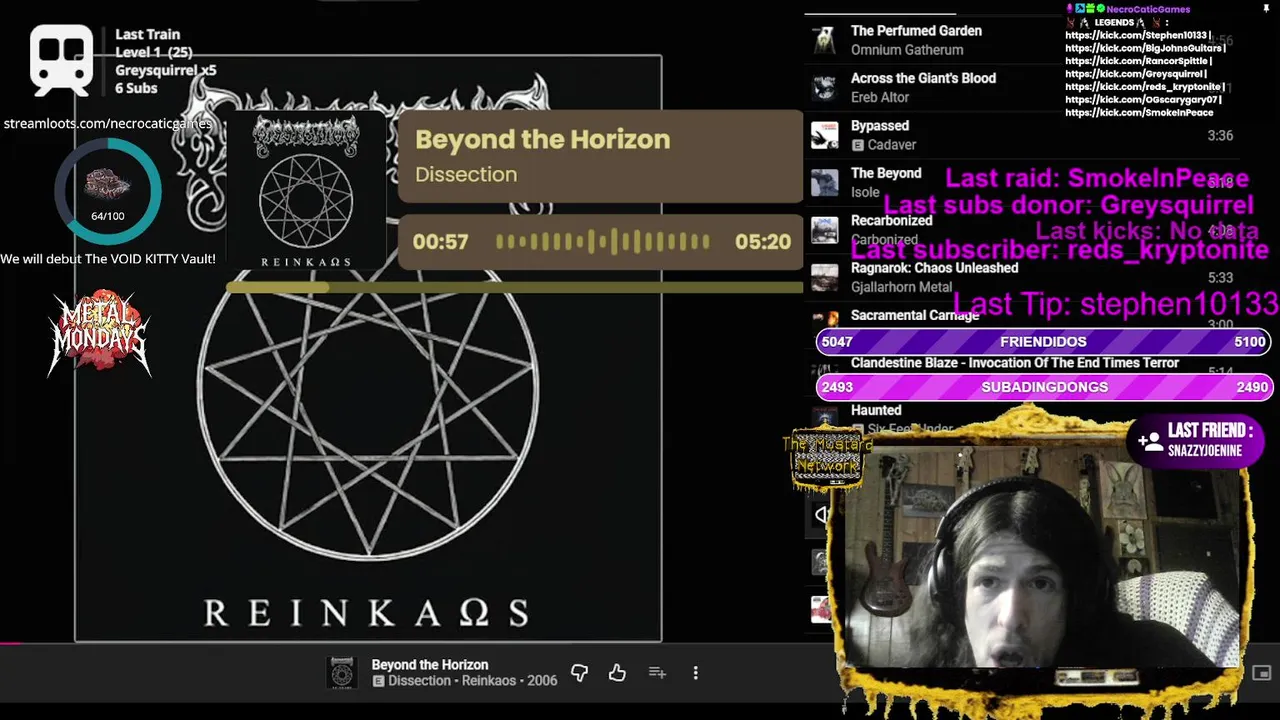Screen dimensions: 1280x720
Task: Click the Bypassed track thumbnail
Action: point(824,135)
